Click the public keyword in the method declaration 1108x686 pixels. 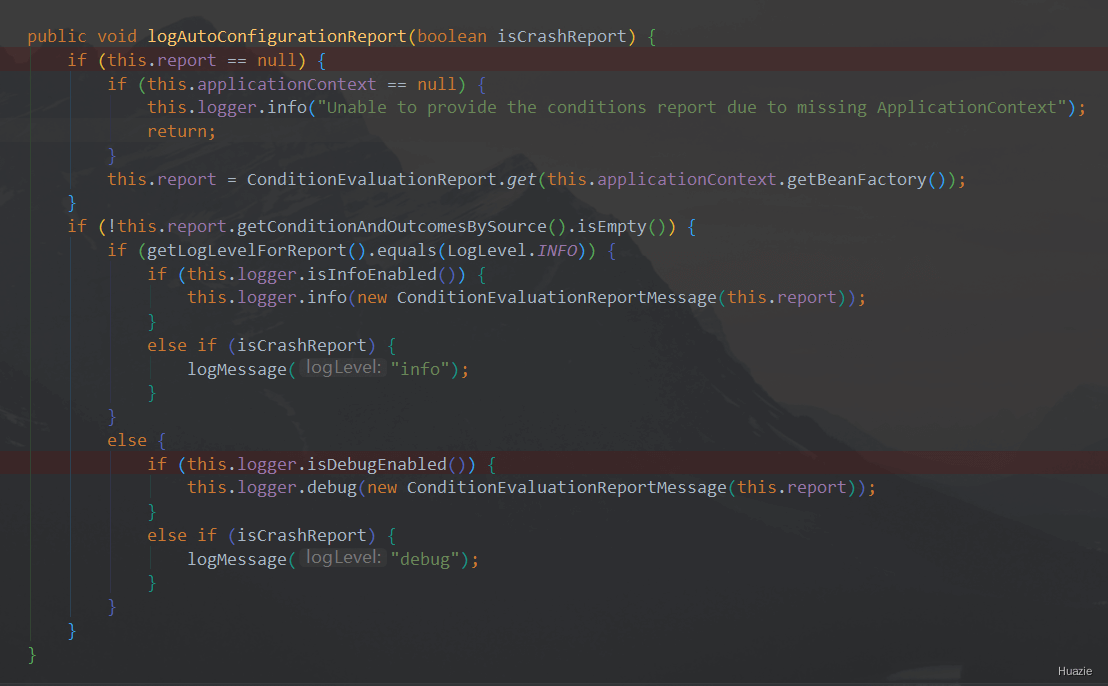[x=57, y=36]
